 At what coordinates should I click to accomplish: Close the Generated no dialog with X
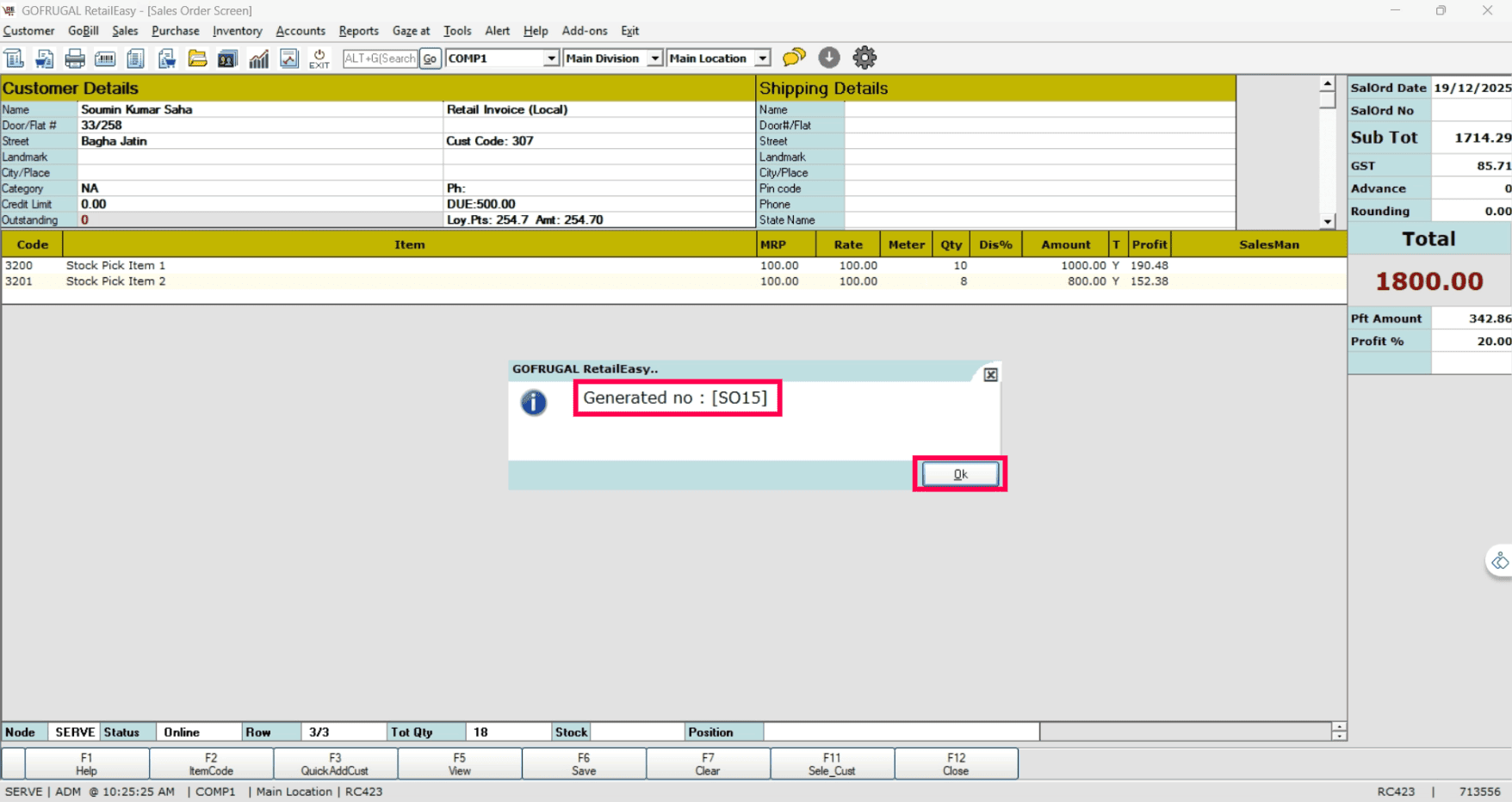pos(991,374)
